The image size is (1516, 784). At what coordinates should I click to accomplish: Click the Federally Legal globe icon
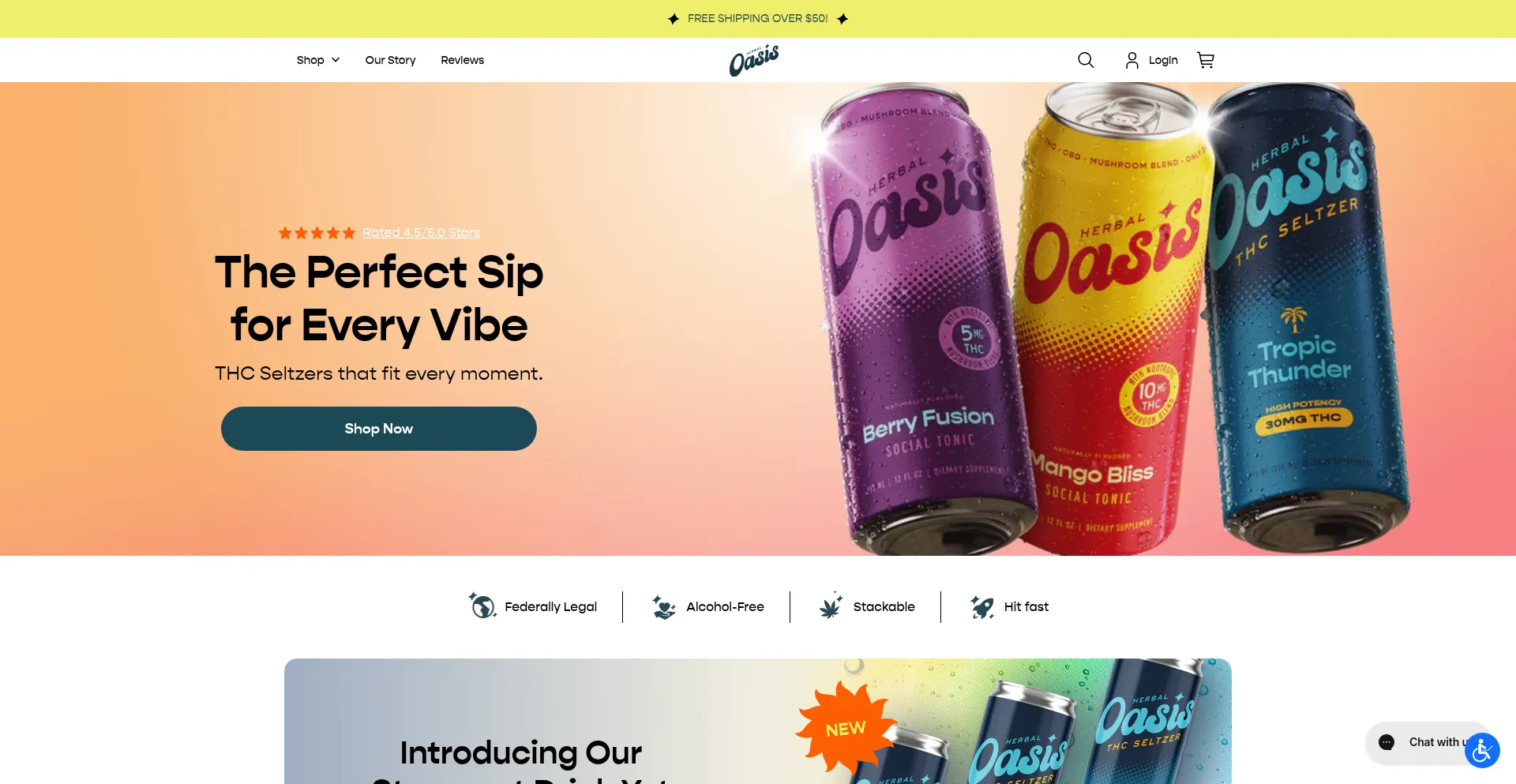click(482, 606)
